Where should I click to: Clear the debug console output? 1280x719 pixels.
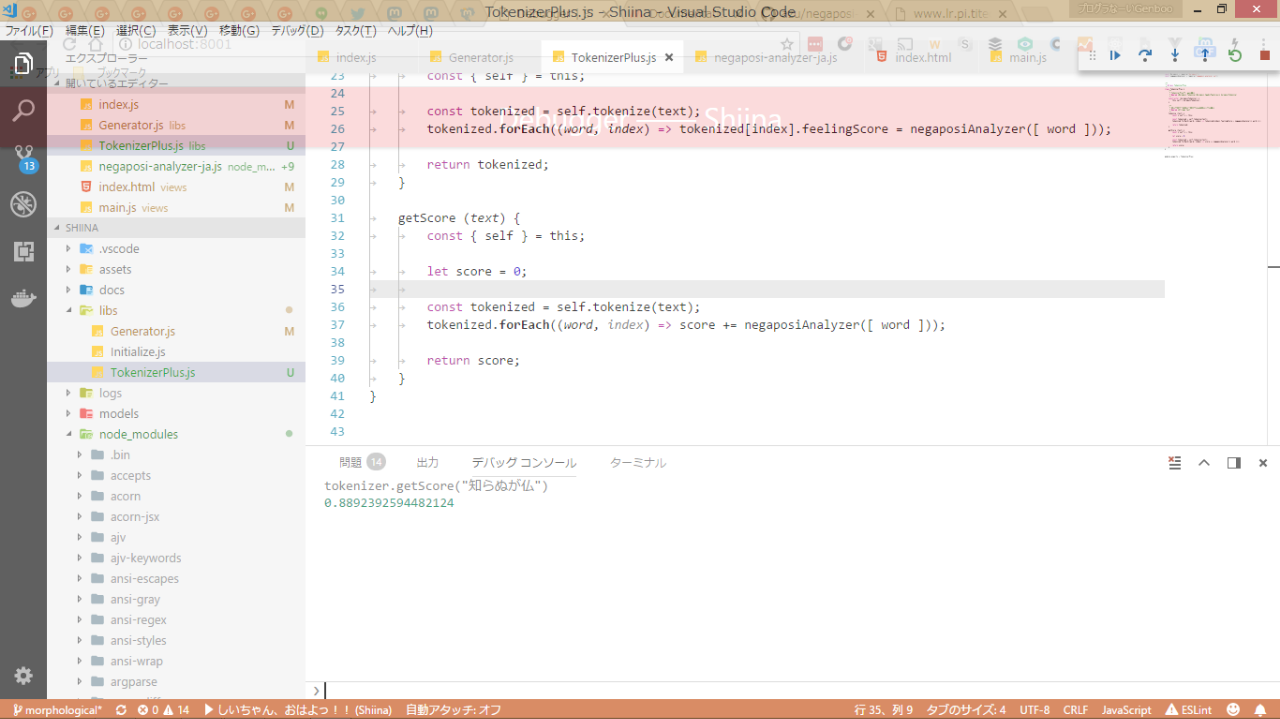coord(1175,463)
